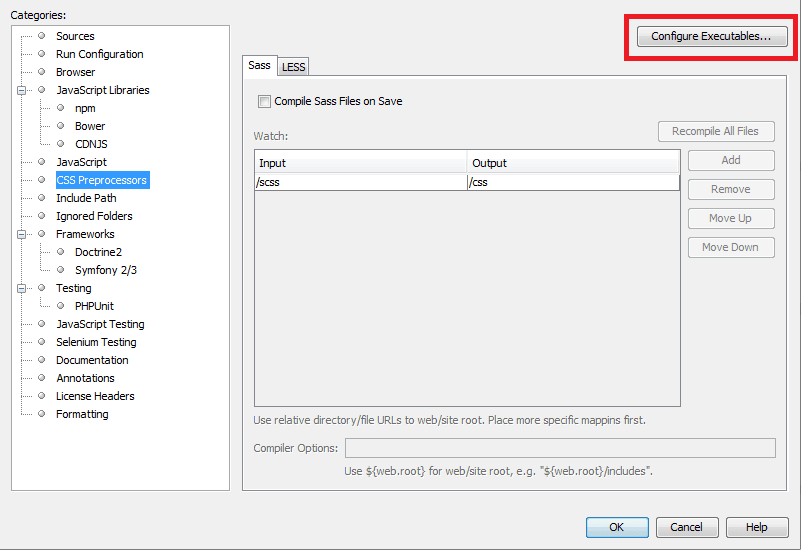Click bullet icon beside Formatting
This screenshot has width=801, height=550.
pos(42,414)
